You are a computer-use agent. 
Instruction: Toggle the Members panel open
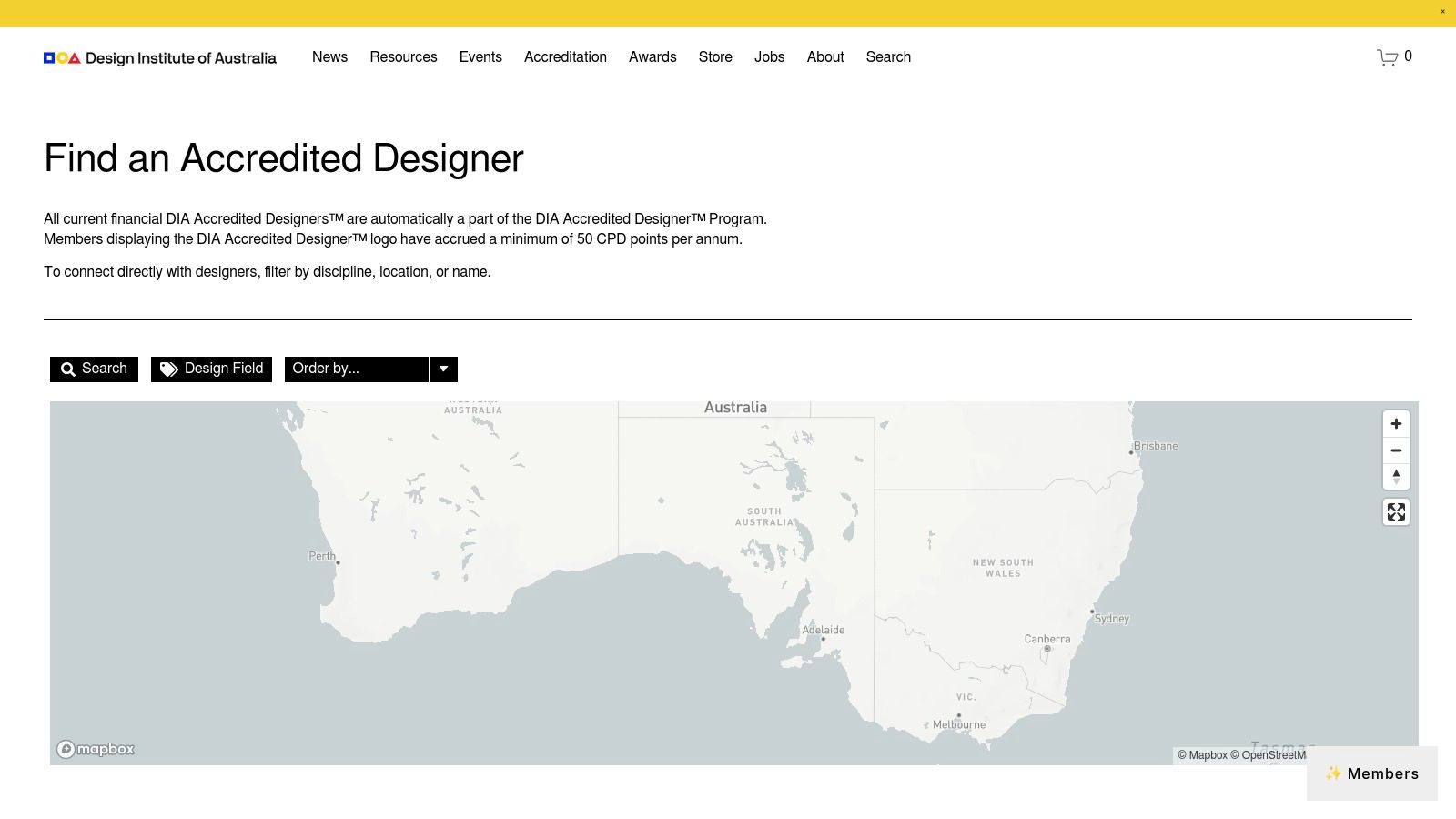(1371, 773)
